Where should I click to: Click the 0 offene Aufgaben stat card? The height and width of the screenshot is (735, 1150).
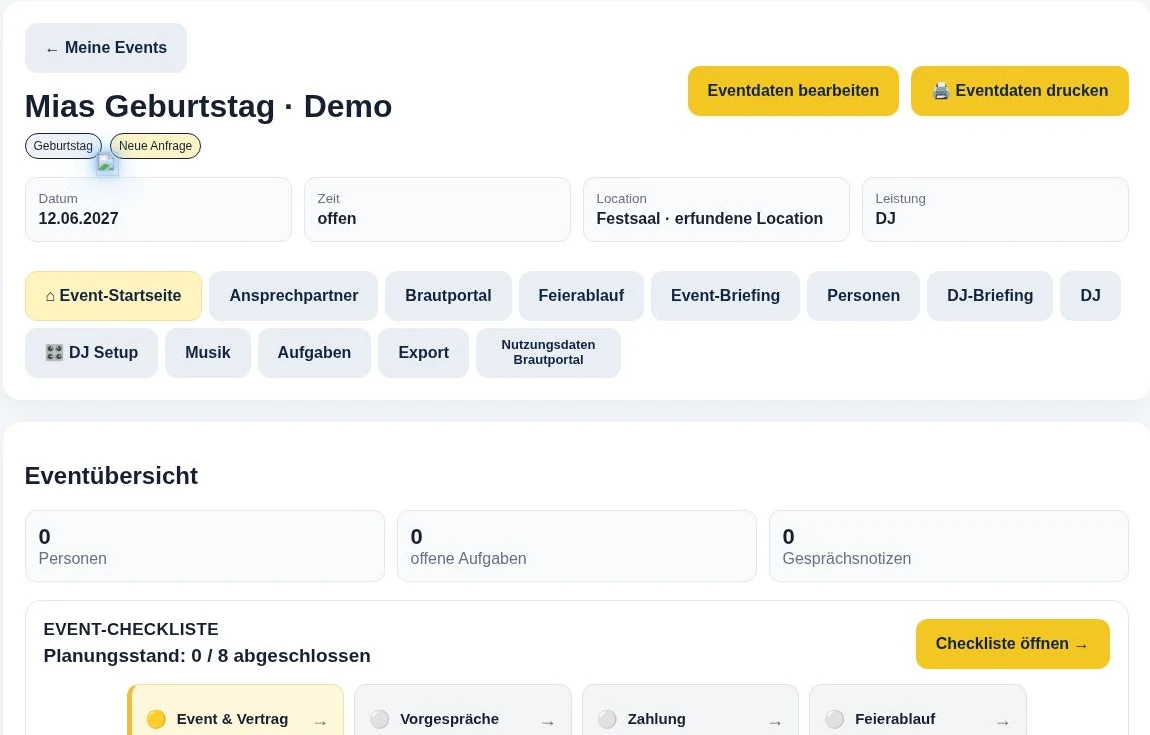(x=576, y=546)
